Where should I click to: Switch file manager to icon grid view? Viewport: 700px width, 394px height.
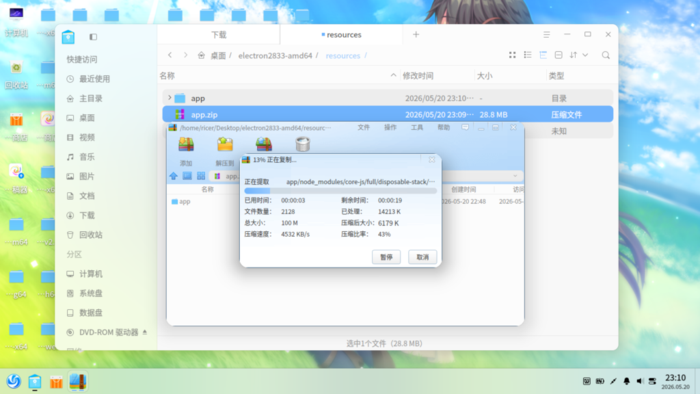512,55
